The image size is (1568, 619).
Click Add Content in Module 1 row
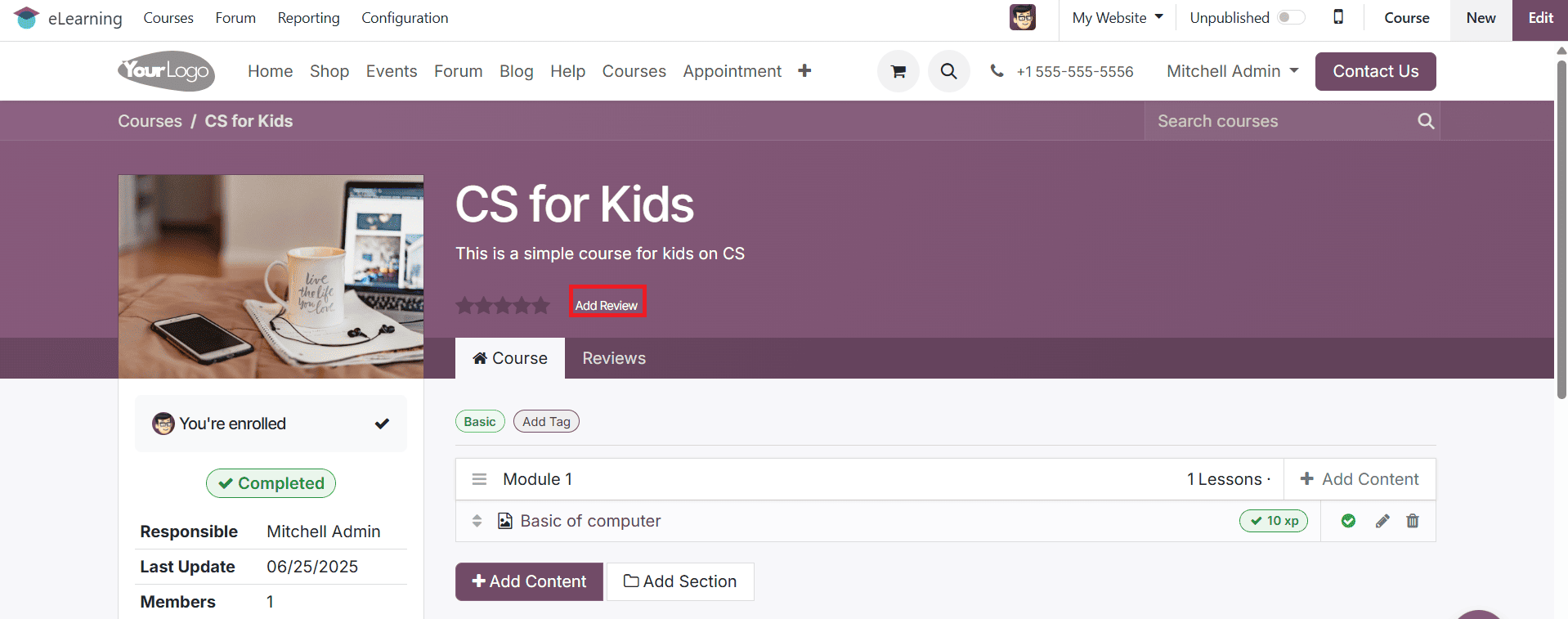1360,479
